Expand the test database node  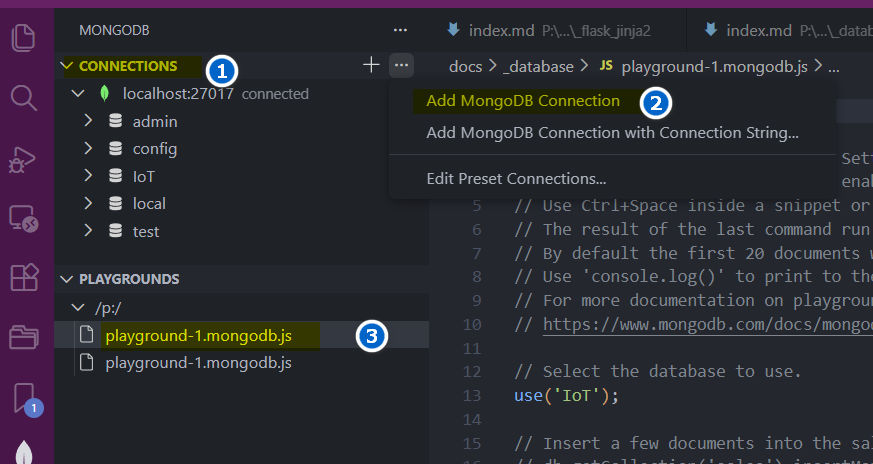89,231
